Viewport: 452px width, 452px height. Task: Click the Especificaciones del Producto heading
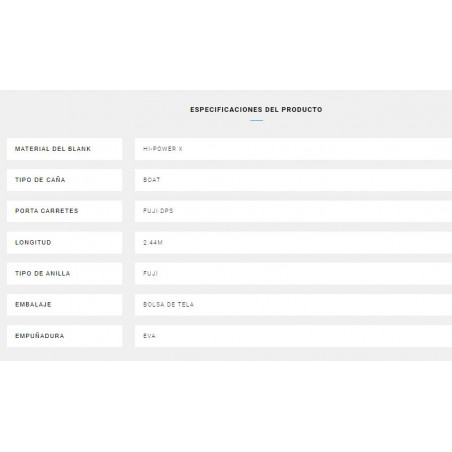click(256, 109)
